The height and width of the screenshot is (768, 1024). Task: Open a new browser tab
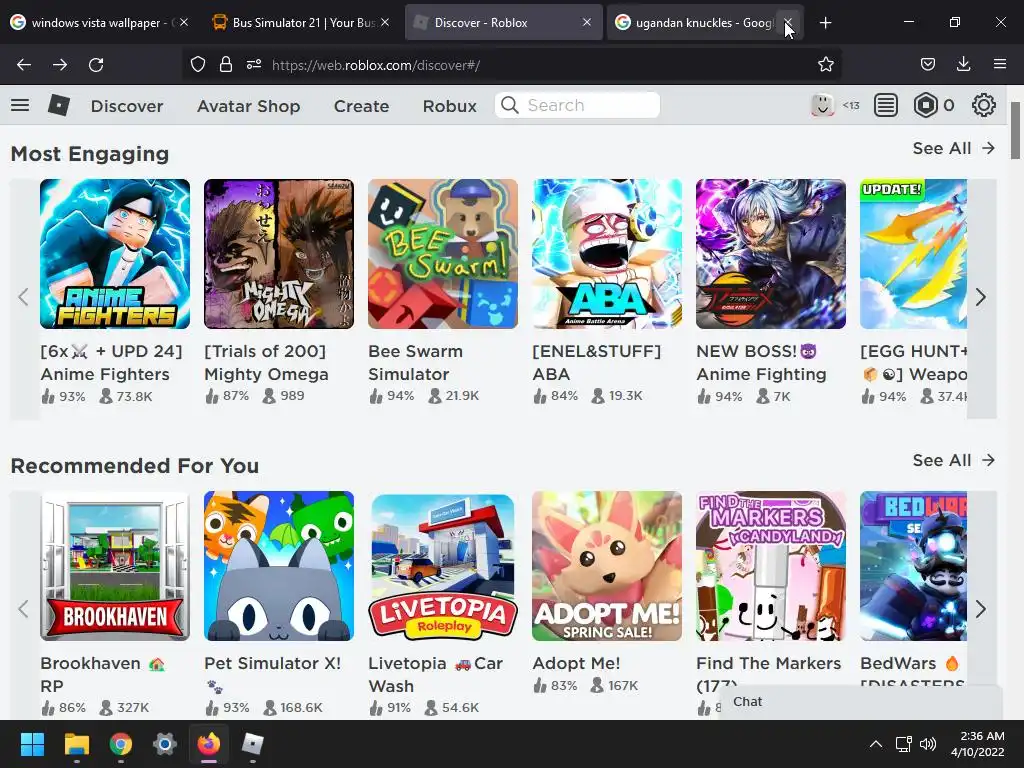tap(825, 23)
